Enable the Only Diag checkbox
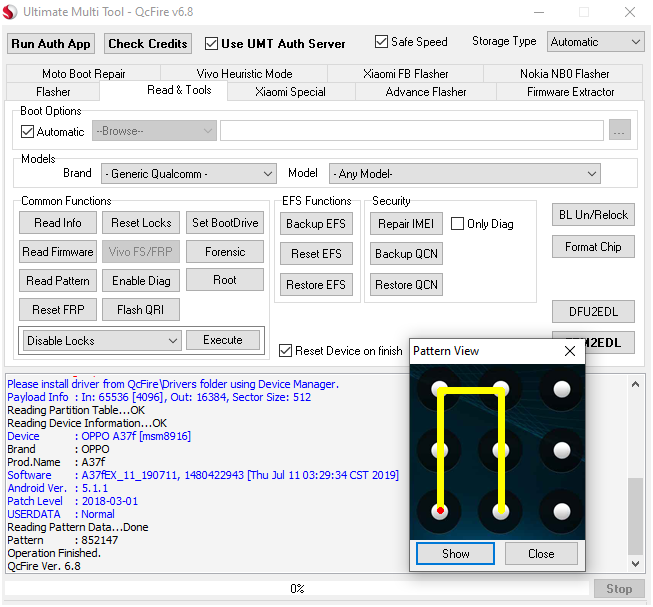Image resolution: width=653 pixels, height=607 pixels. tap(457, 224)
